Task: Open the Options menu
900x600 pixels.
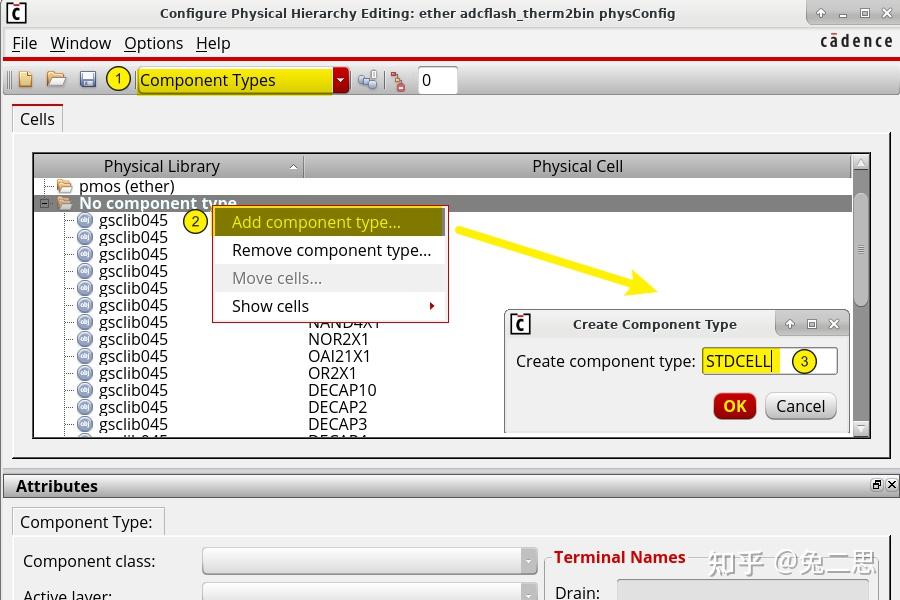Action: (x=153, y=44)
